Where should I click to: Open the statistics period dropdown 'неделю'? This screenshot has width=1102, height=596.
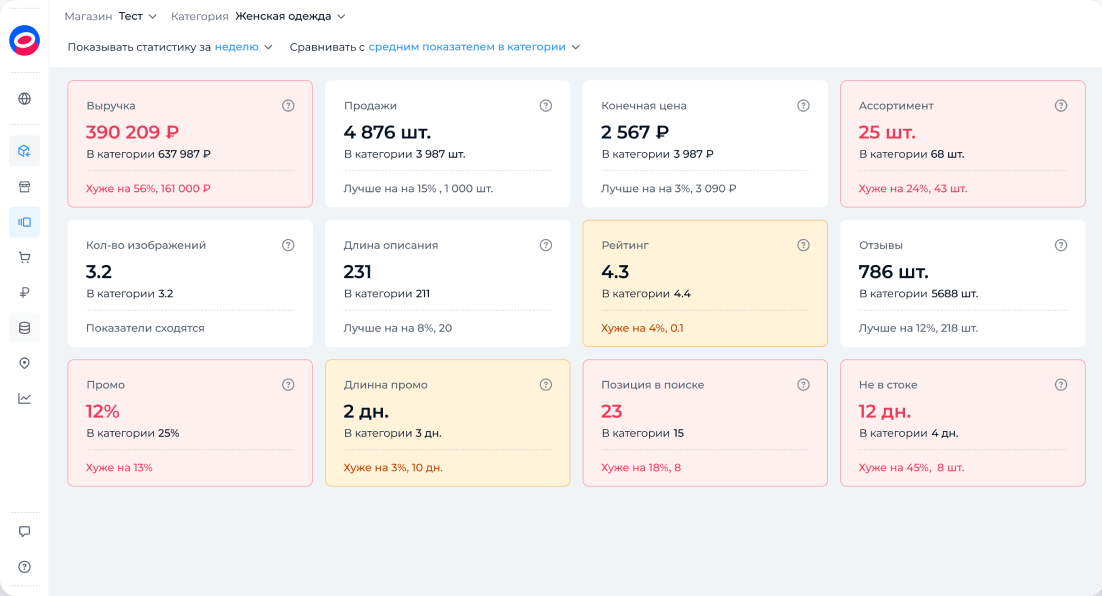(243, 47)
